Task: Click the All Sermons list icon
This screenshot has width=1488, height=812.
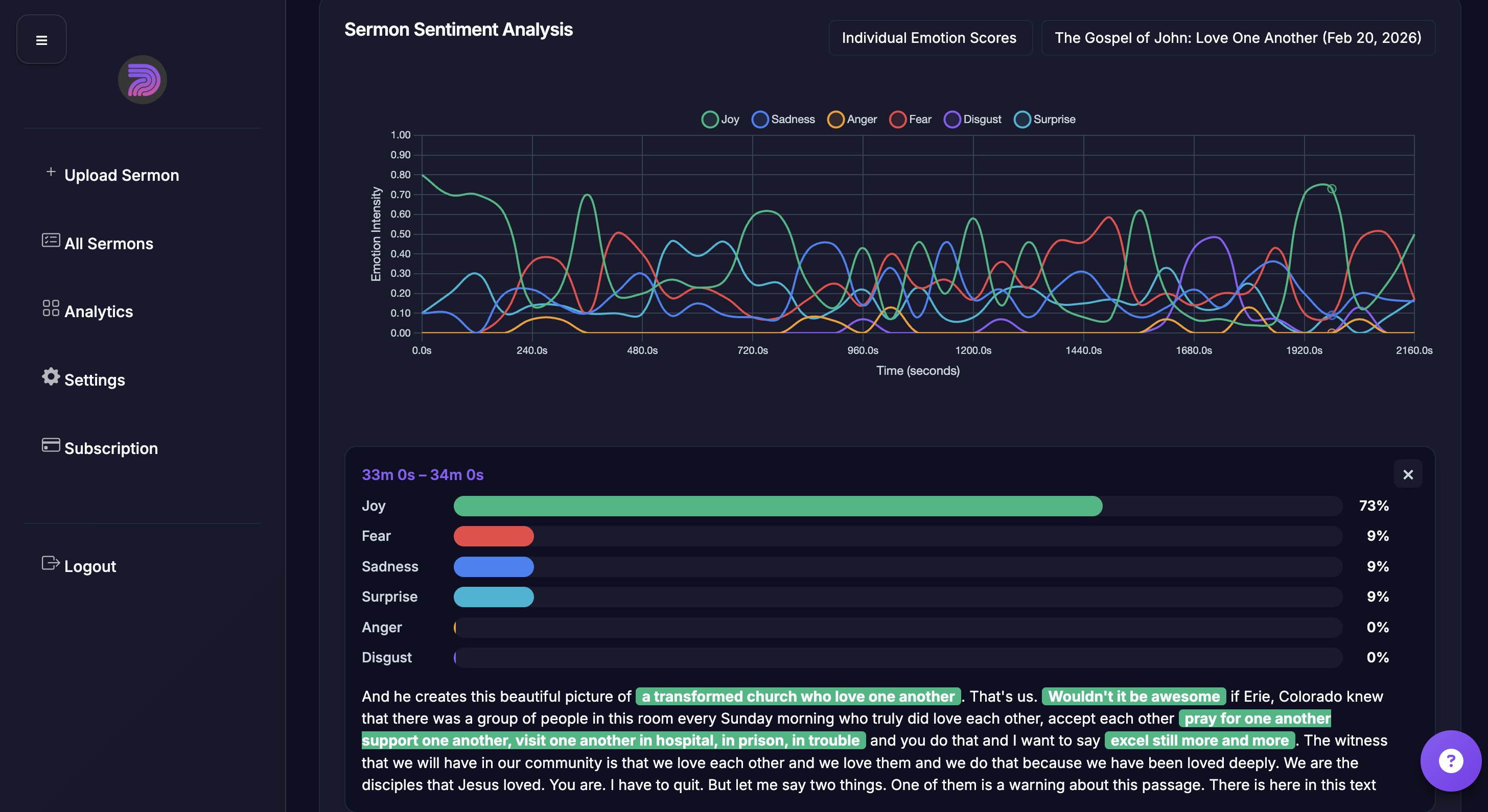Action: pyautogui.click(x=51, y=240)
